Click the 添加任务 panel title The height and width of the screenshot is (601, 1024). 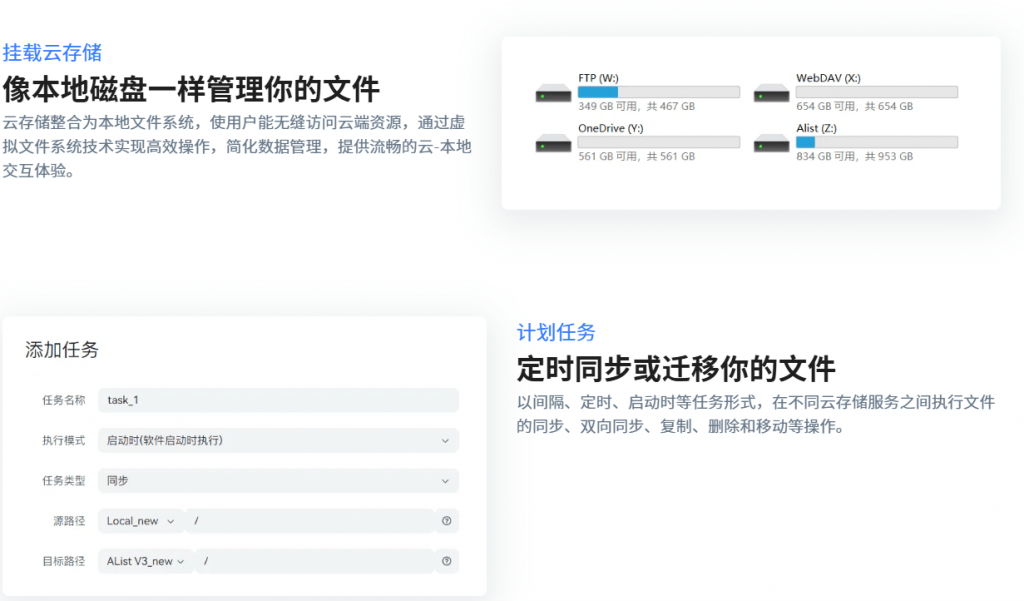coord(62,350)
